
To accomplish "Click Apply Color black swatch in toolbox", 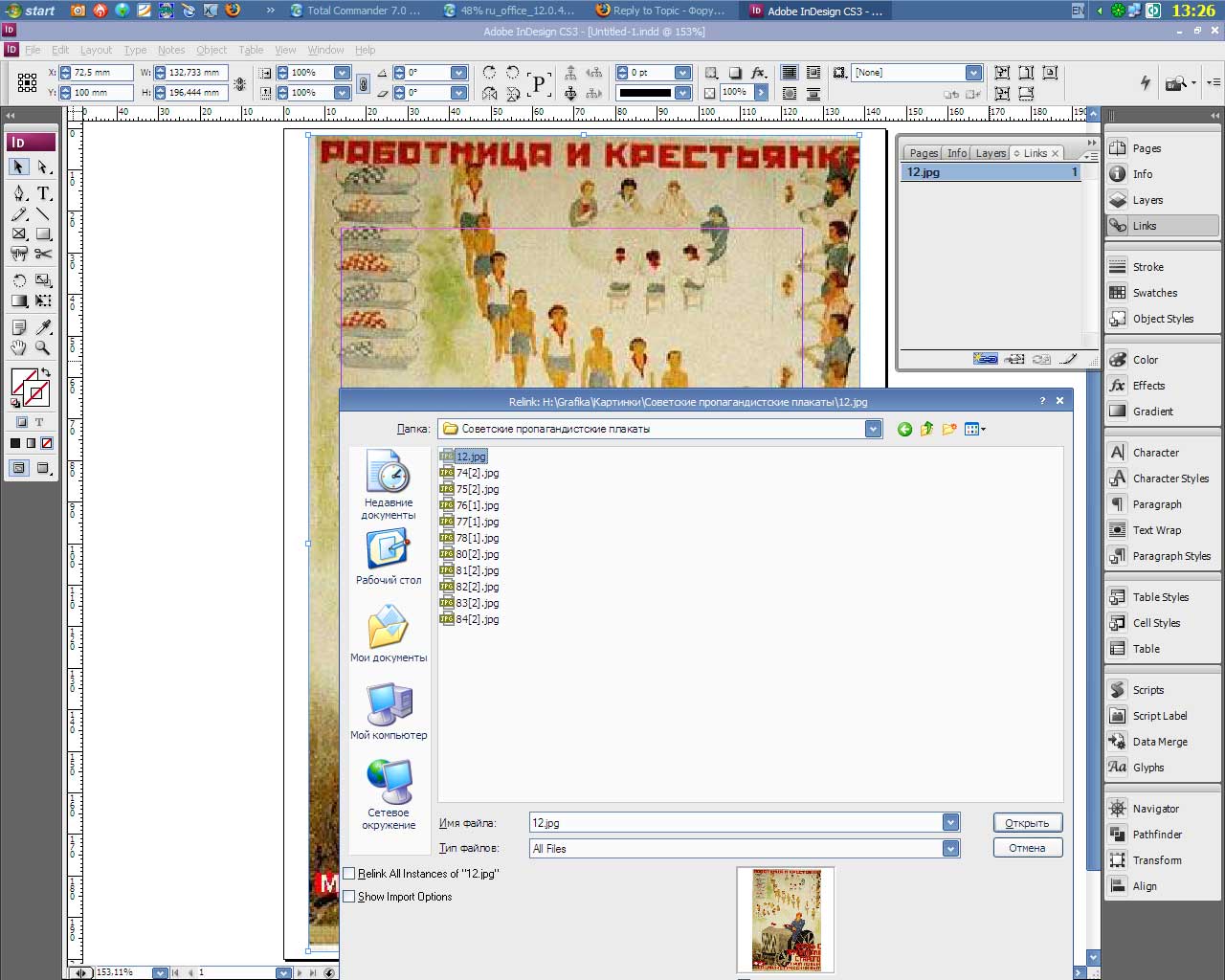I will (x=15, y=443).
